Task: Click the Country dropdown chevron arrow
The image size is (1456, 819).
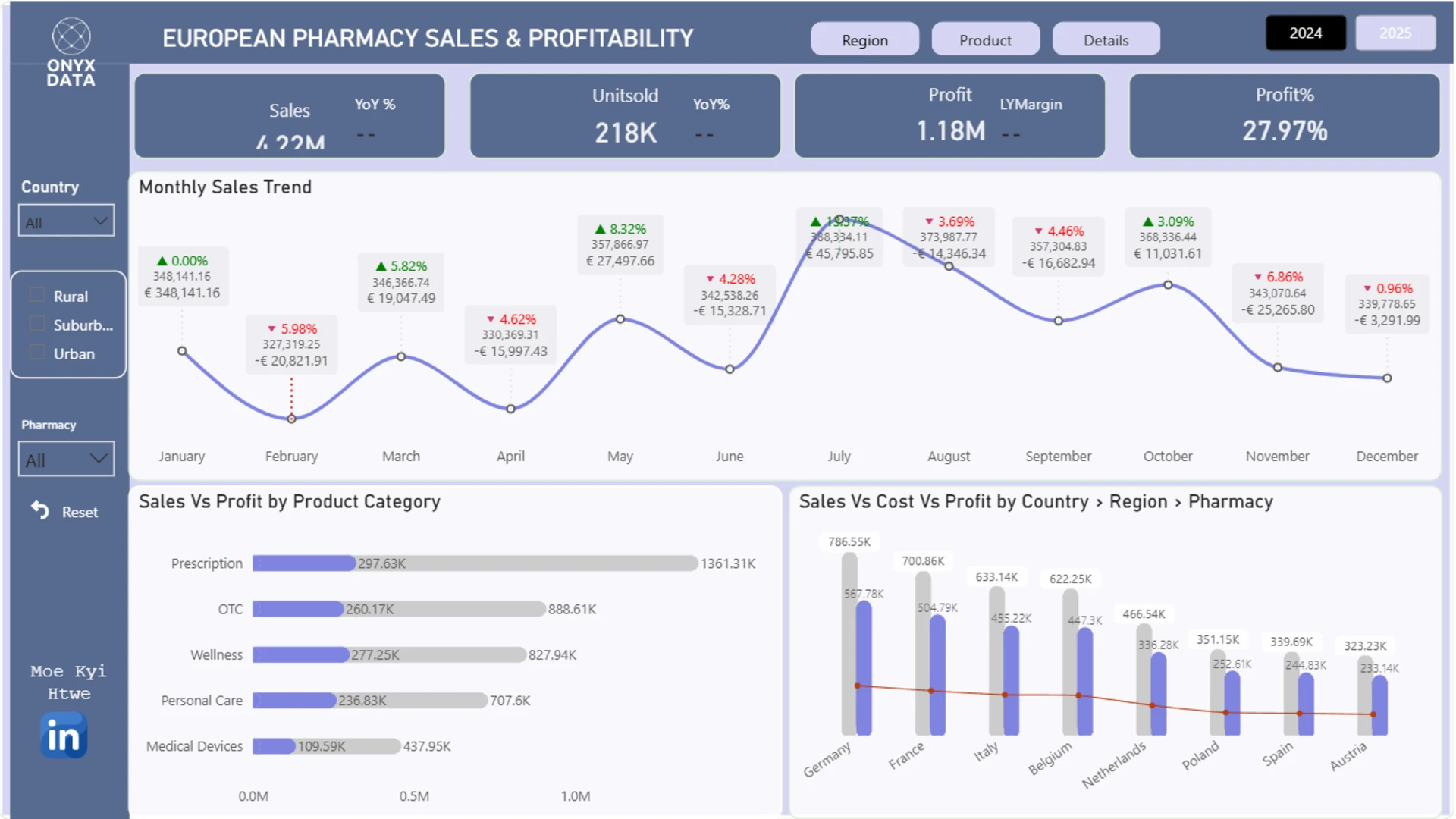Action: point(100,221)
